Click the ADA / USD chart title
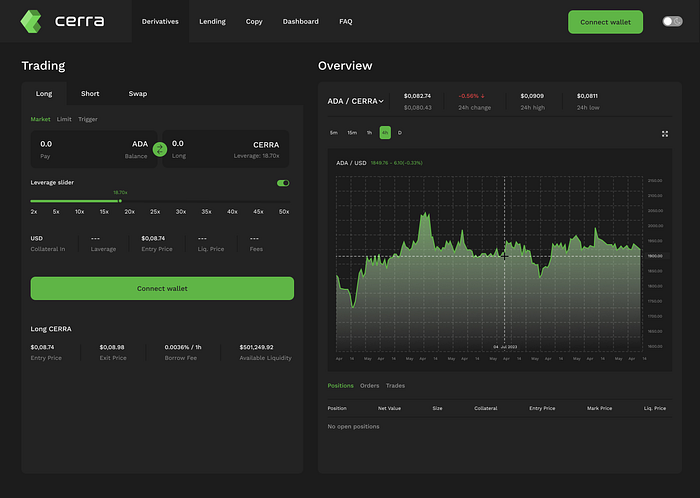Viewport: 700px width, 498px height. pos(351,163)
